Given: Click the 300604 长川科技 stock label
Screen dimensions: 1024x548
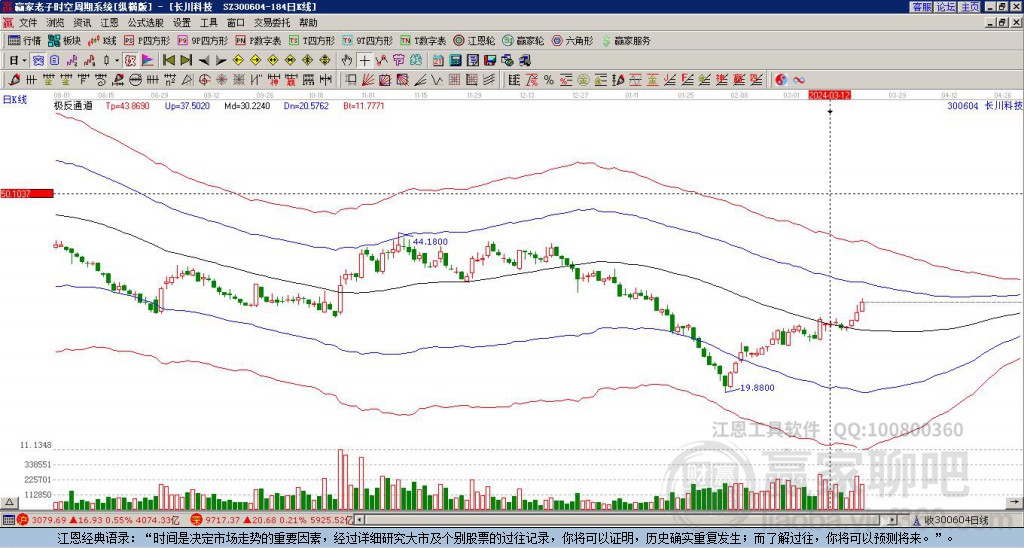Looking at the screenshot, I should point(985,106).
